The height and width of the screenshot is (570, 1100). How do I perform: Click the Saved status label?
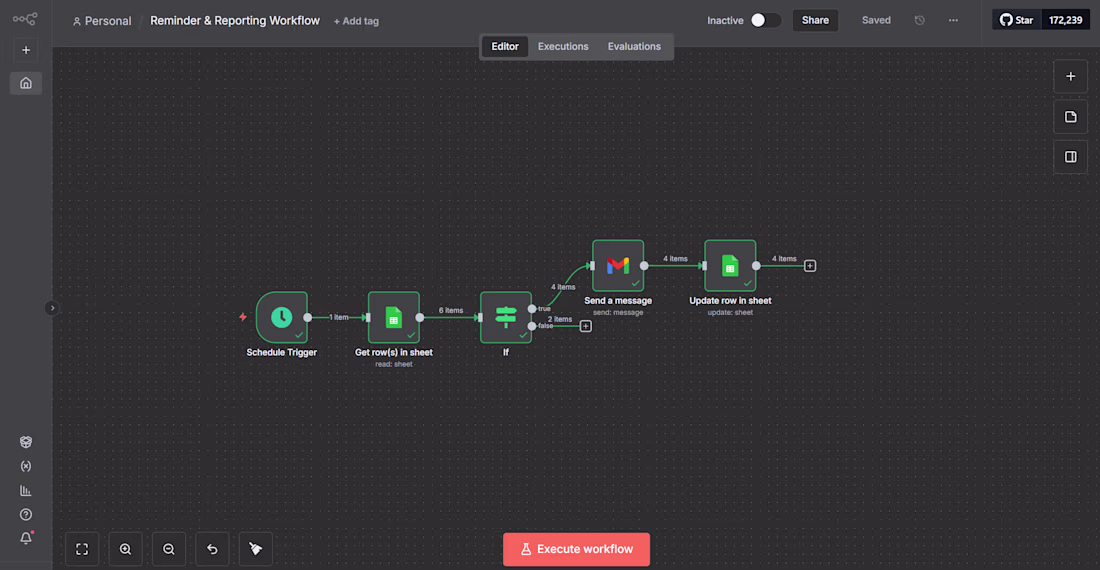point(876,20)
